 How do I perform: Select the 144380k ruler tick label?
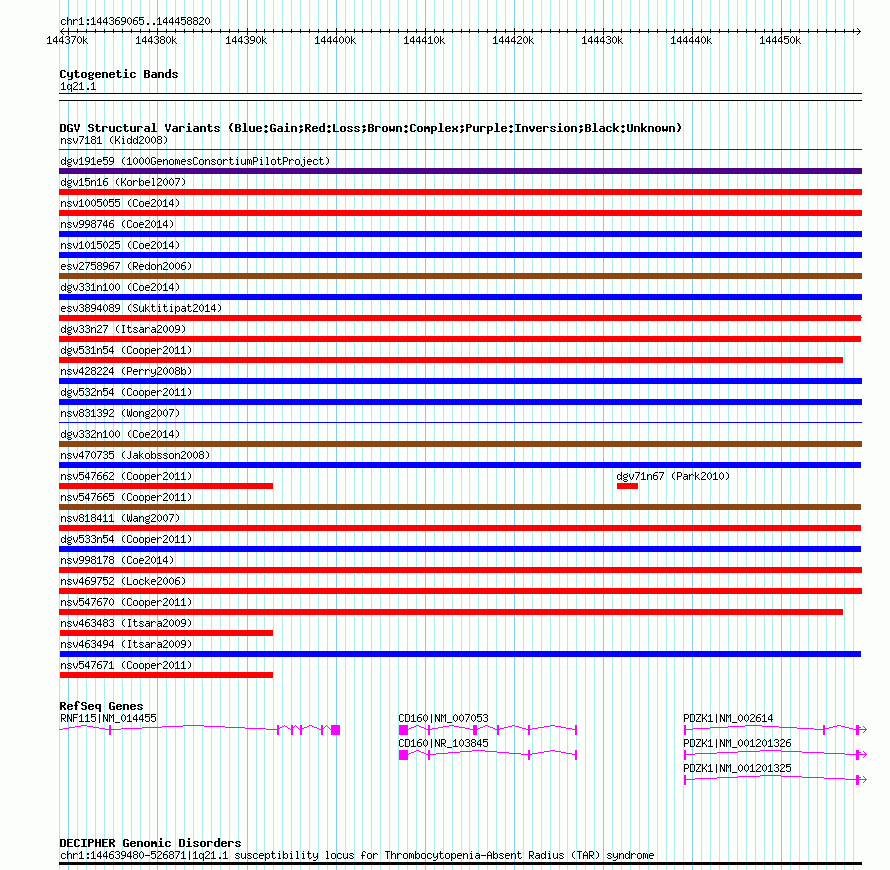156,40
